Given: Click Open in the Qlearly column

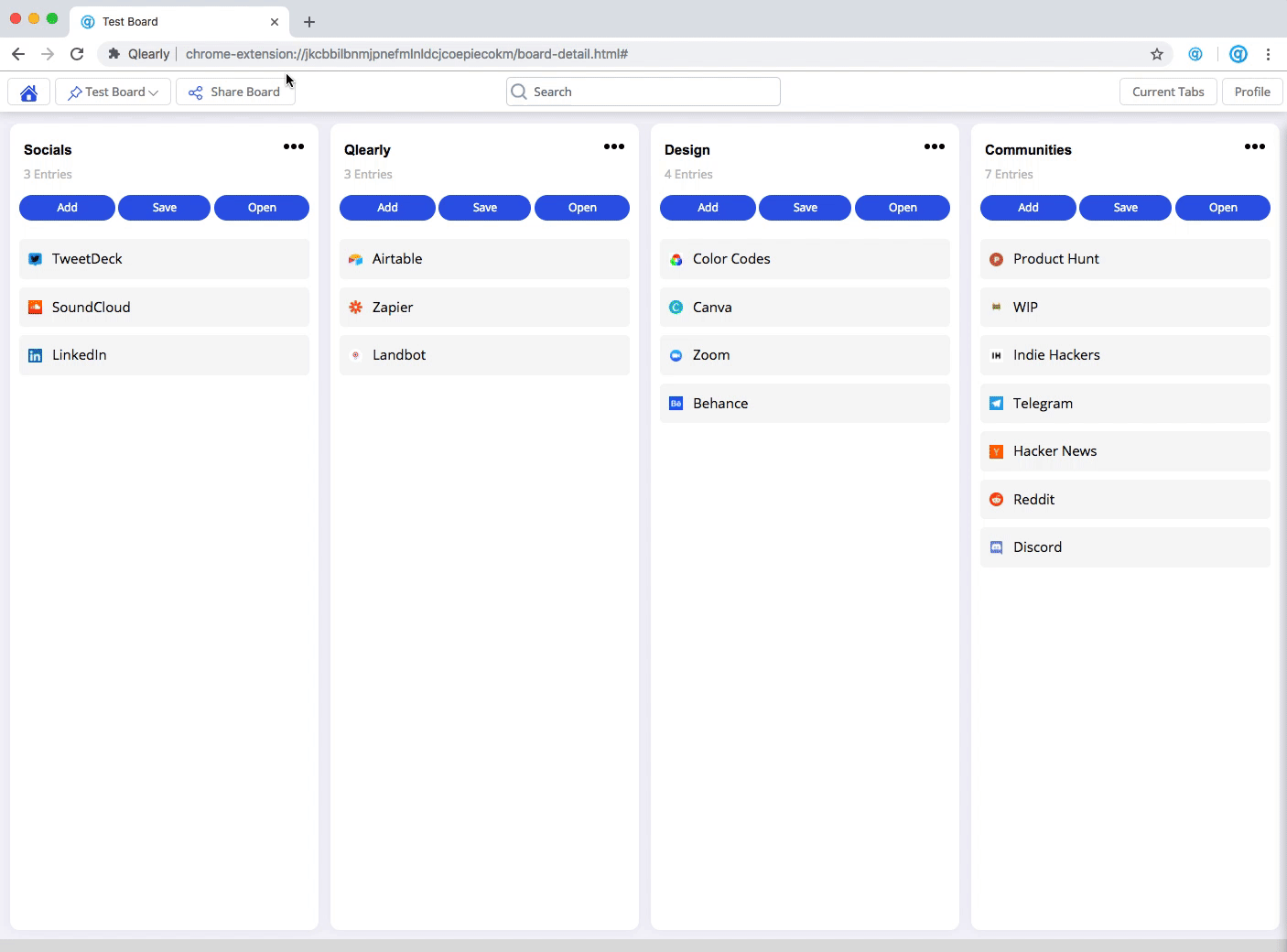Looking at the screenshot, I should click(x=582, y=208).
